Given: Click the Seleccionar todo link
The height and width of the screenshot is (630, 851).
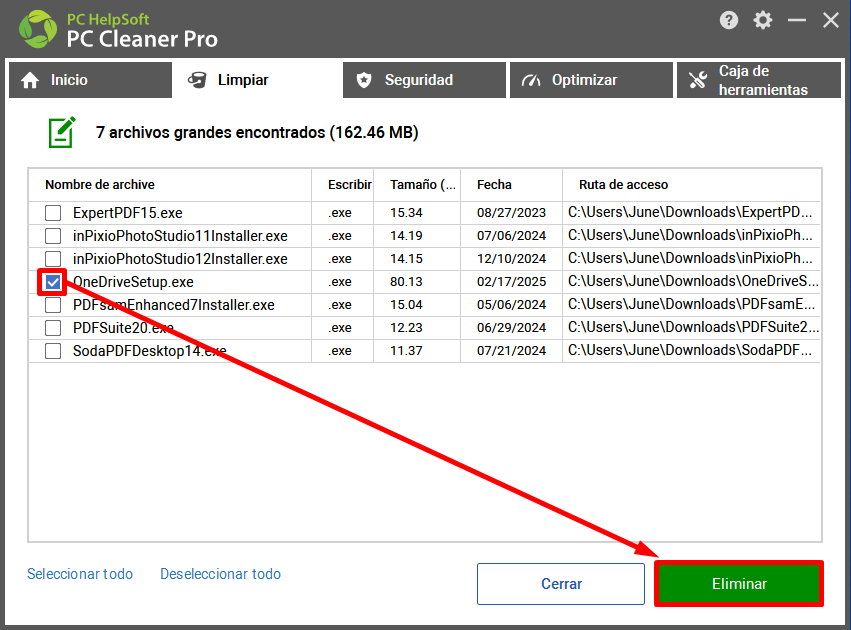Looking at the screenshot, I should click(80, 574).
